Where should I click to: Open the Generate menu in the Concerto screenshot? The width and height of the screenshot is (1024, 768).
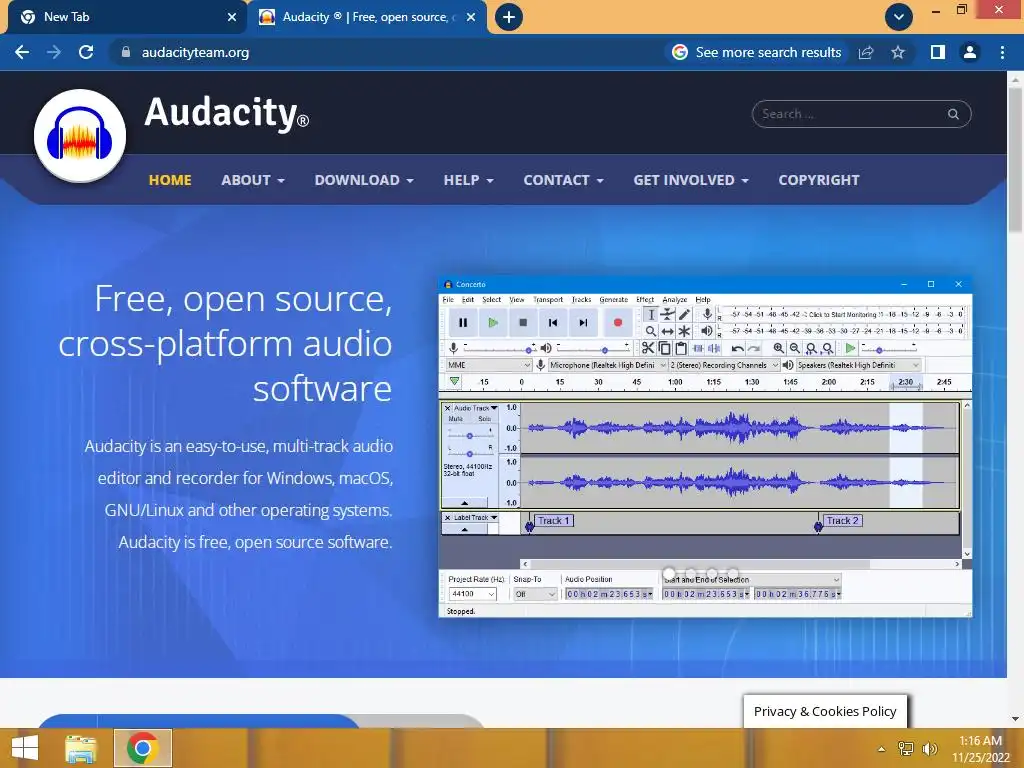613,300
